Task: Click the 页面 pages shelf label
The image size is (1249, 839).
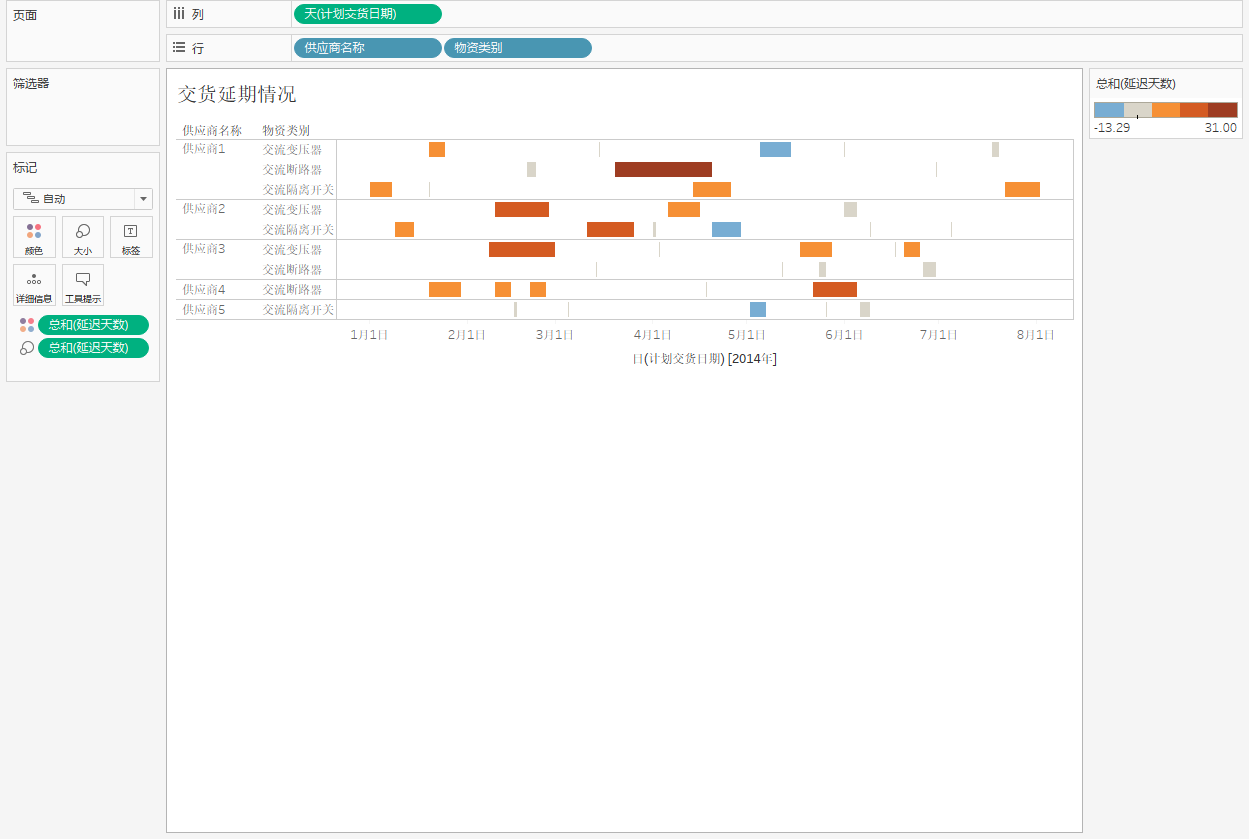Action: pyautogui.click(x=25, y=15)
